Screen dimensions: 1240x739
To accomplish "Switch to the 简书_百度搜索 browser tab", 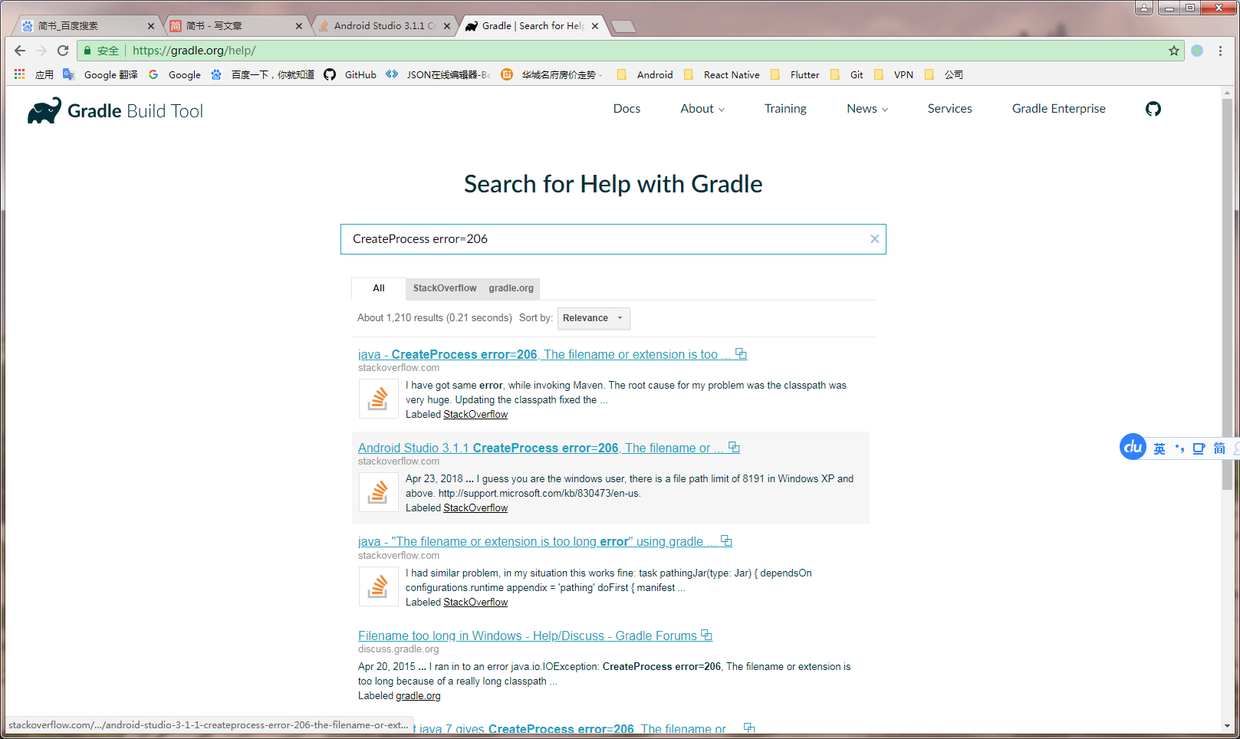I will tap(88, 26).
